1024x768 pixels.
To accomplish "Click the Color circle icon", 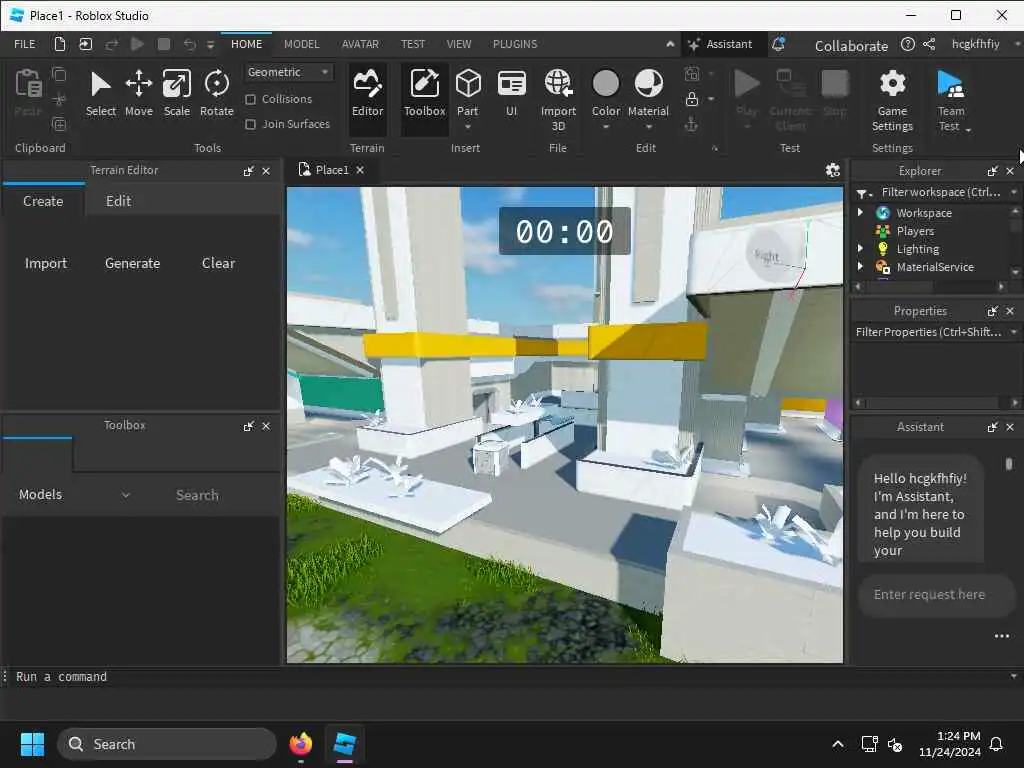I will tap(605, 84).
